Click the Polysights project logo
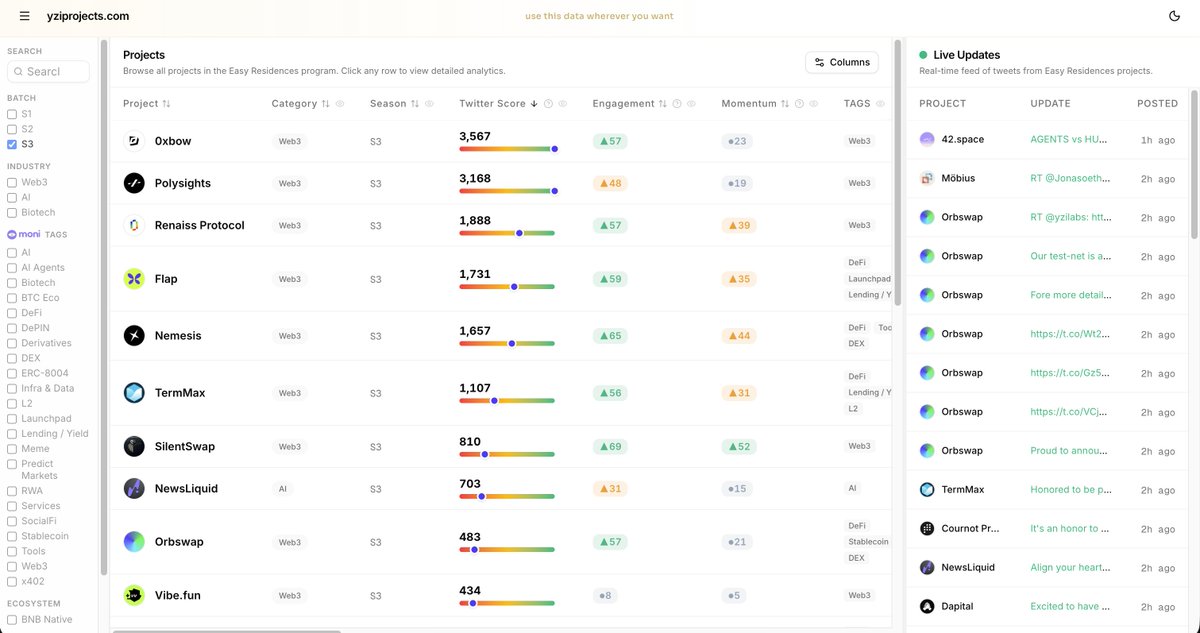Viewport: 1200px width, 633px height. point(134,183)
